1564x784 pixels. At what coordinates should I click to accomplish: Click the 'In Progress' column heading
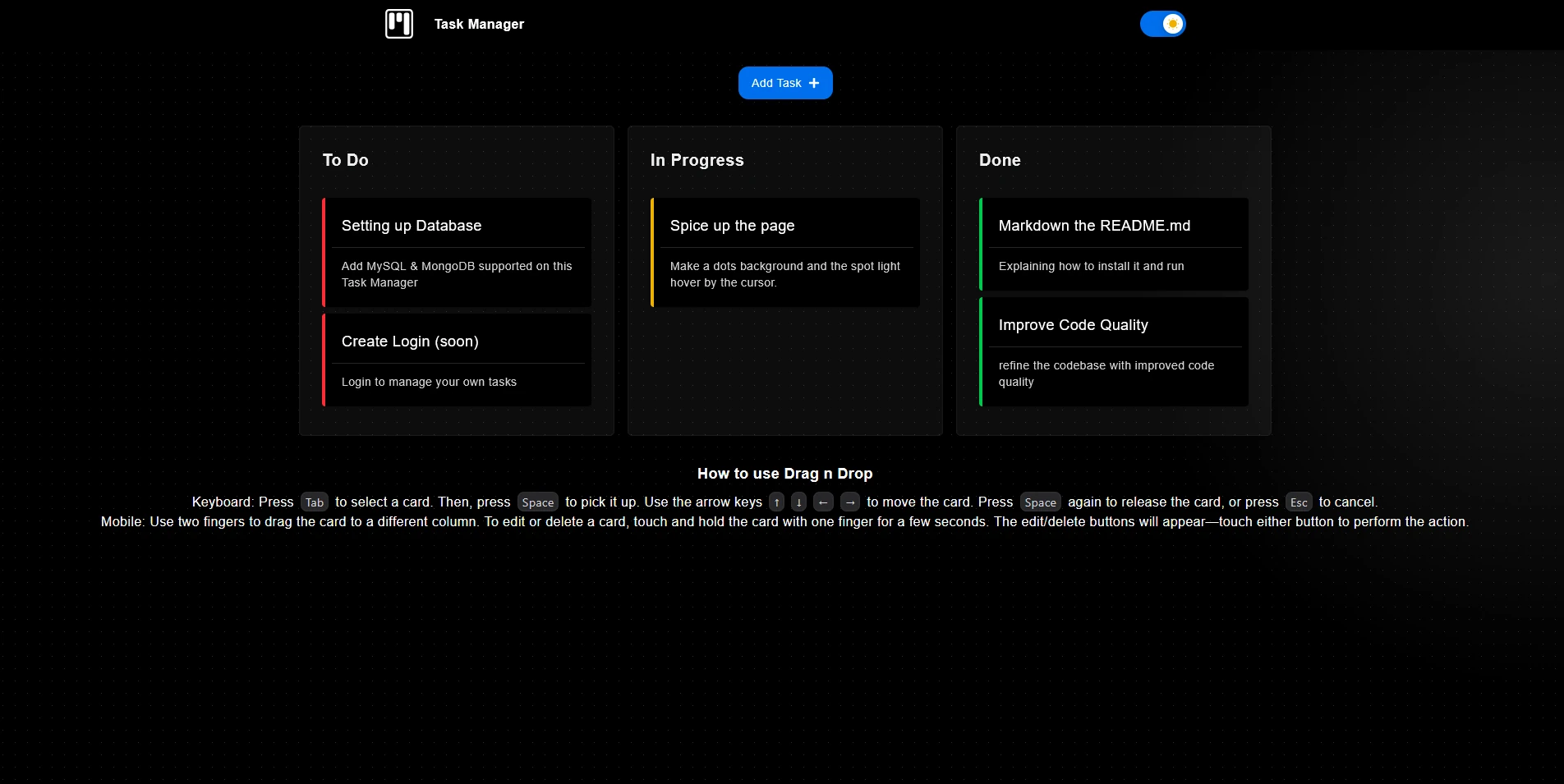697,160
